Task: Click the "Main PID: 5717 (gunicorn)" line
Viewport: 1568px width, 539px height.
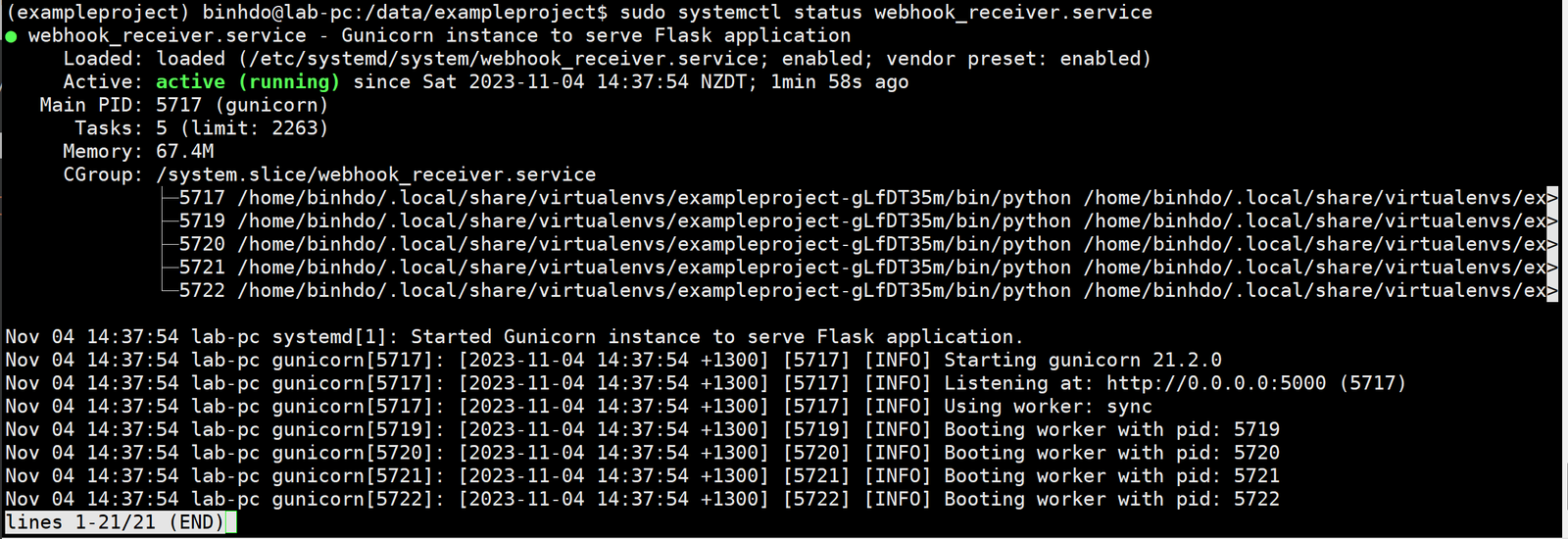Action: (183, 105)
